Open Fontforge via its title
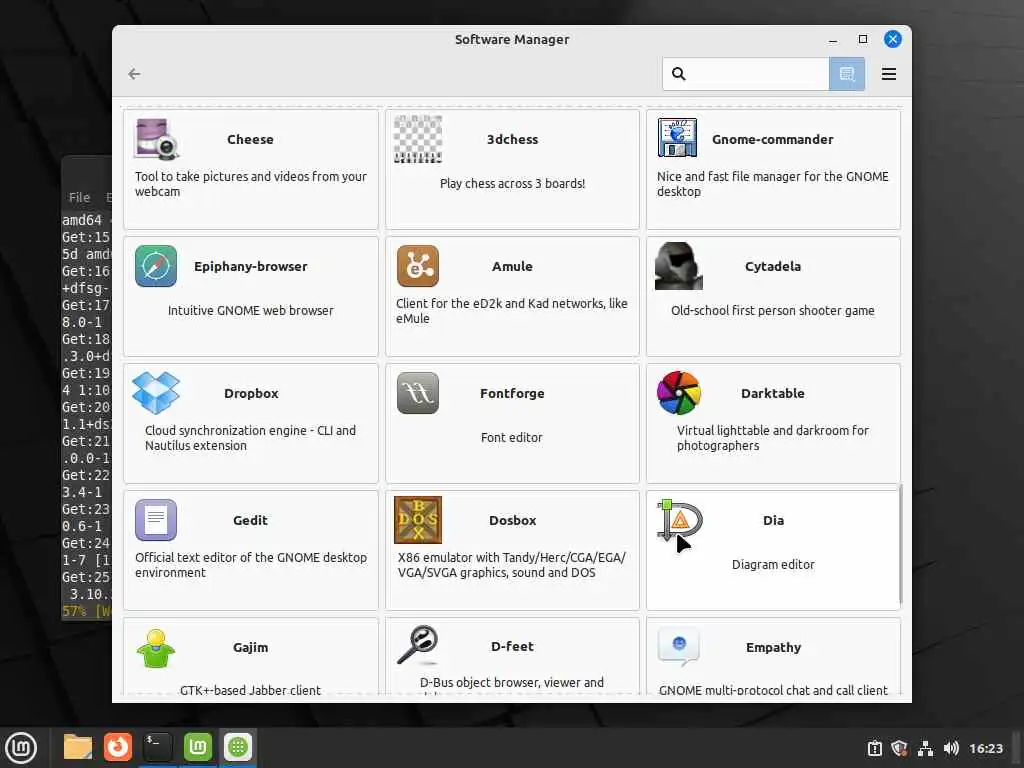 pyautogui.click(x=512, y=393)
